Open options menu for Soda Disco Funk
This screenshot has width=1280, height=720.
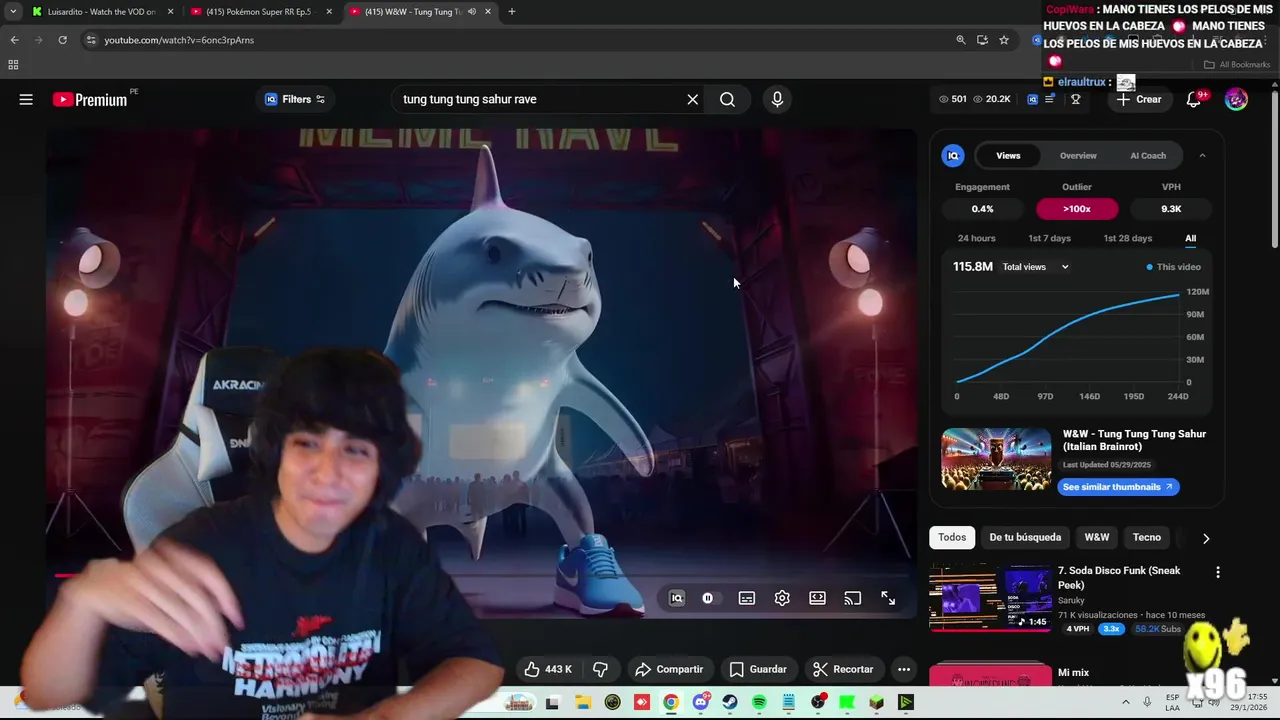coord(1217,572)
